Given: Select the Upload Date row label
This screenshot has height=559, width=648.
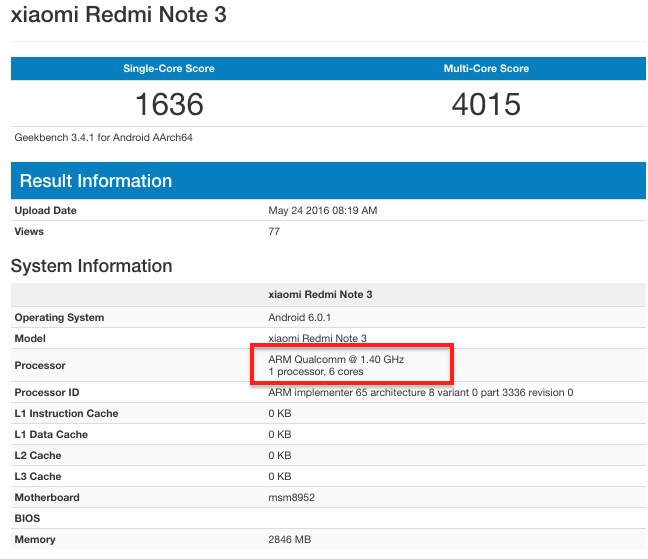Looking at the screenshot, I should tap(45, 211).
